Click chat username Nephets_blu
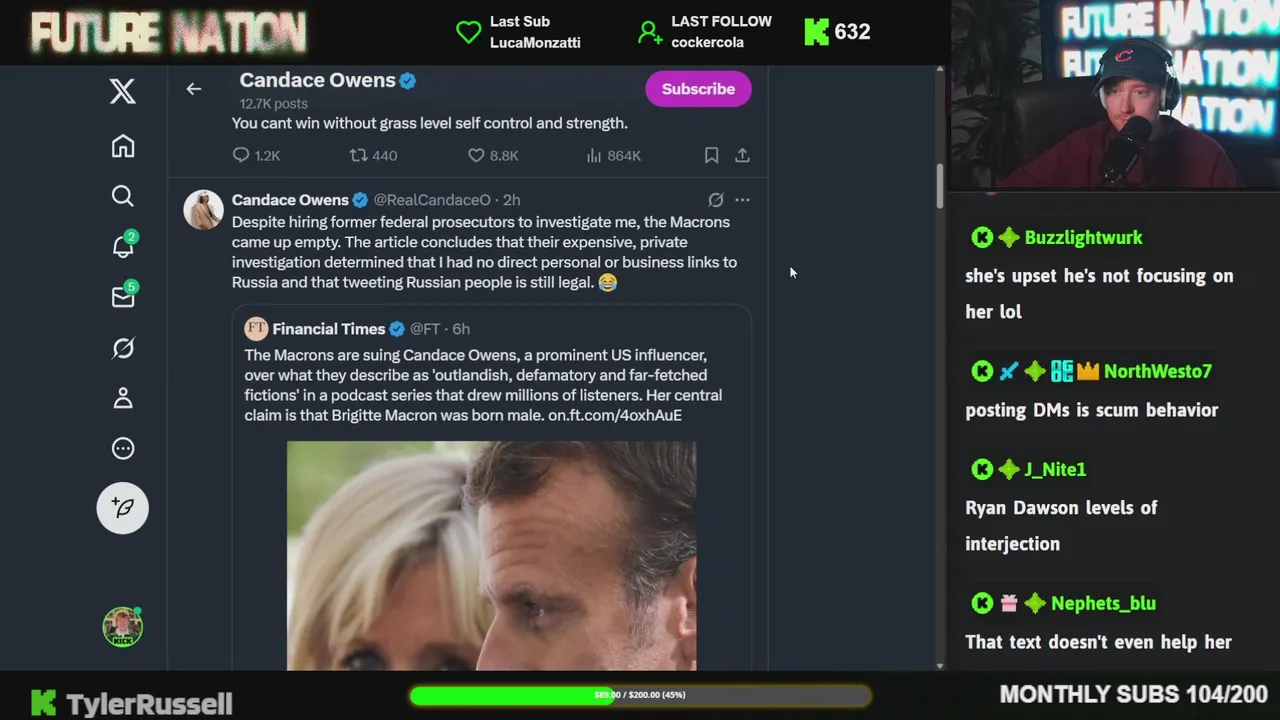The width and height of the screenshot is (1280, 720). tap(1103, 603)
